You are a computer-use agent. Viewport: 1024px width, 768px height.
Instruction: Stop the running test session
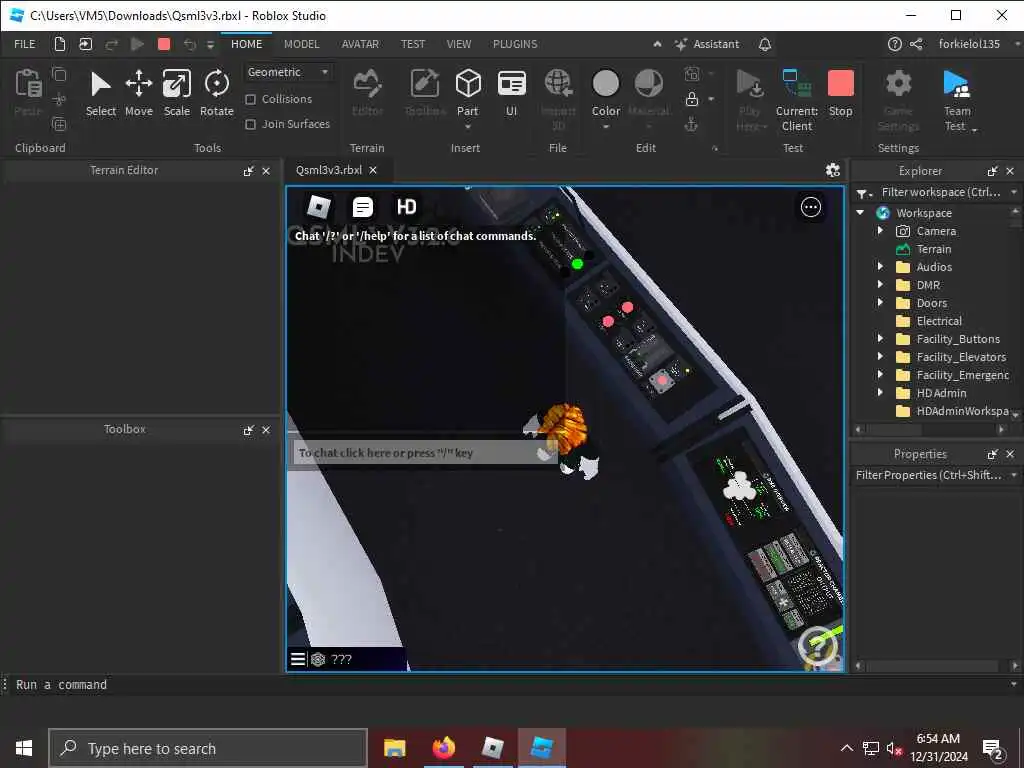pyautogui.click(x=840, y=93)
